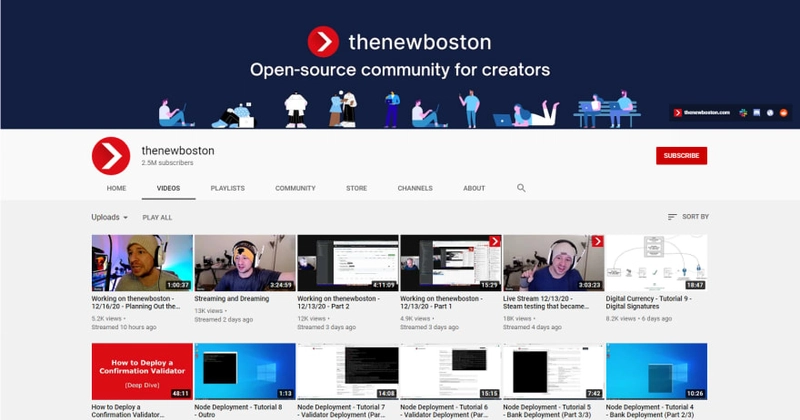
Task: Click the '13K views' text
Action: coord(209,311)
